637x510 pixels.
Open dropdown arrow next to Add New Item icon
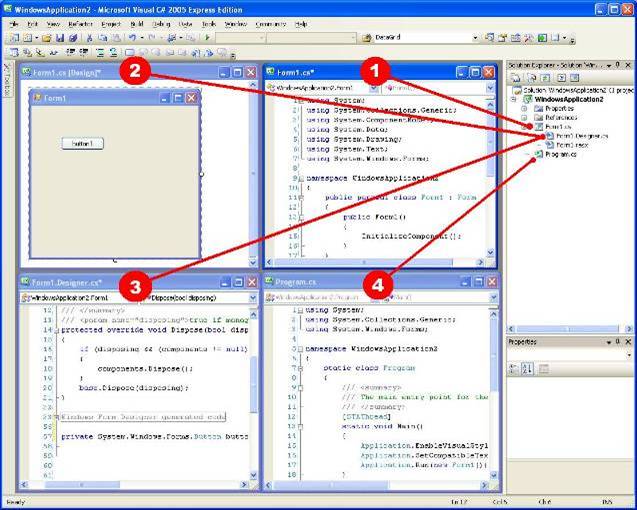coord(37,38)
